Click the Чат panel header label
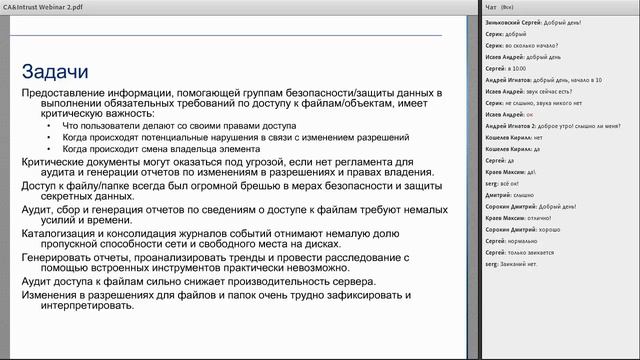The width and height of the screenshot is (640, 360). pos(491,7)
